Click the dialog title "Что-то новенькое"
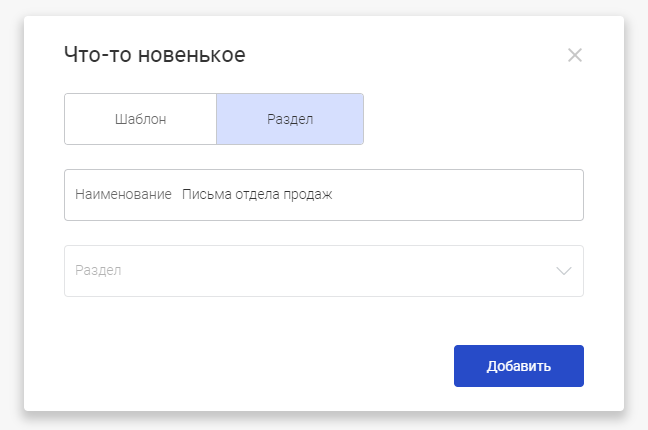 coord(155,55)
